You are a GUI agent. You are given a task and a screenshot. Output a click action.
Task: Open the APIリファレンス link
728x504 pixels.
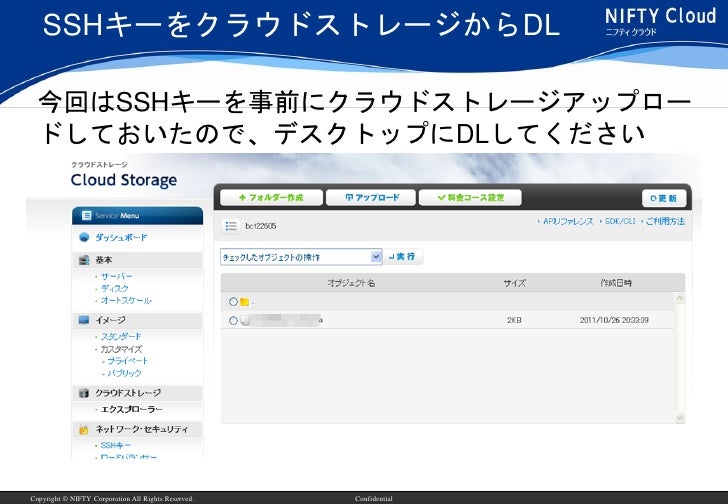tap(568, 221)
